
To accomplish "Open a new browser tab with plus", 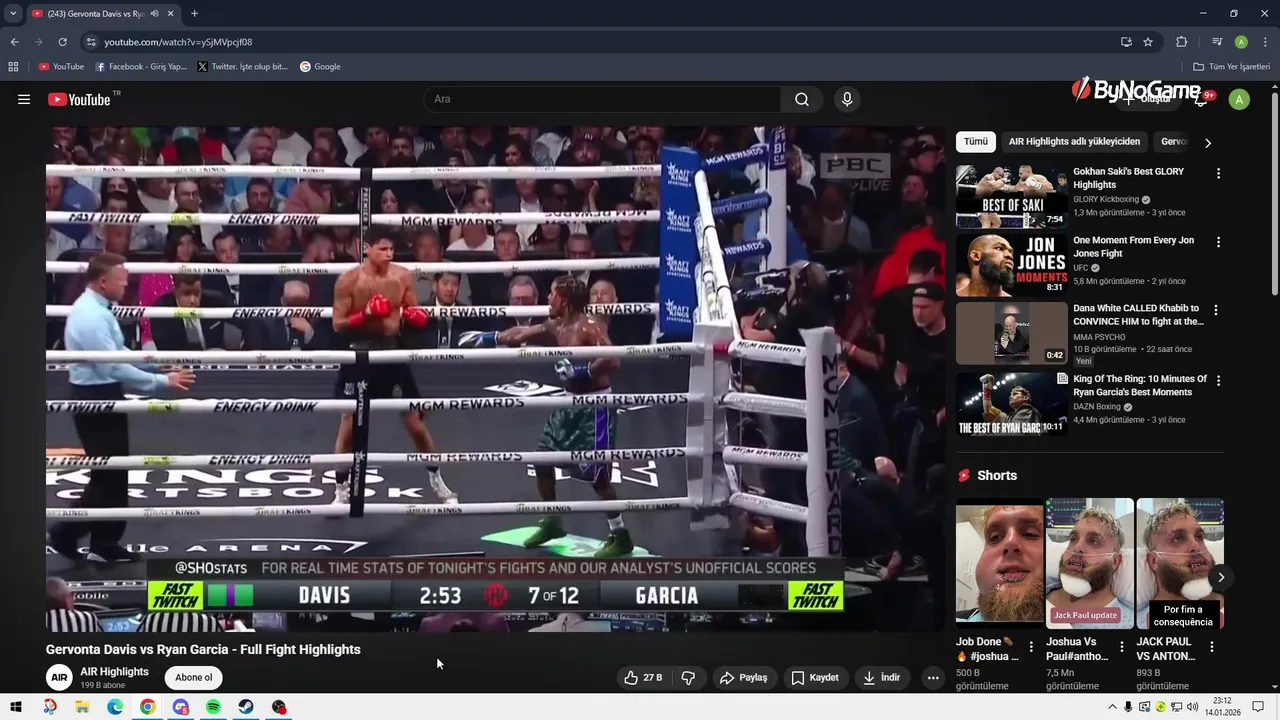I will [194, 14].
